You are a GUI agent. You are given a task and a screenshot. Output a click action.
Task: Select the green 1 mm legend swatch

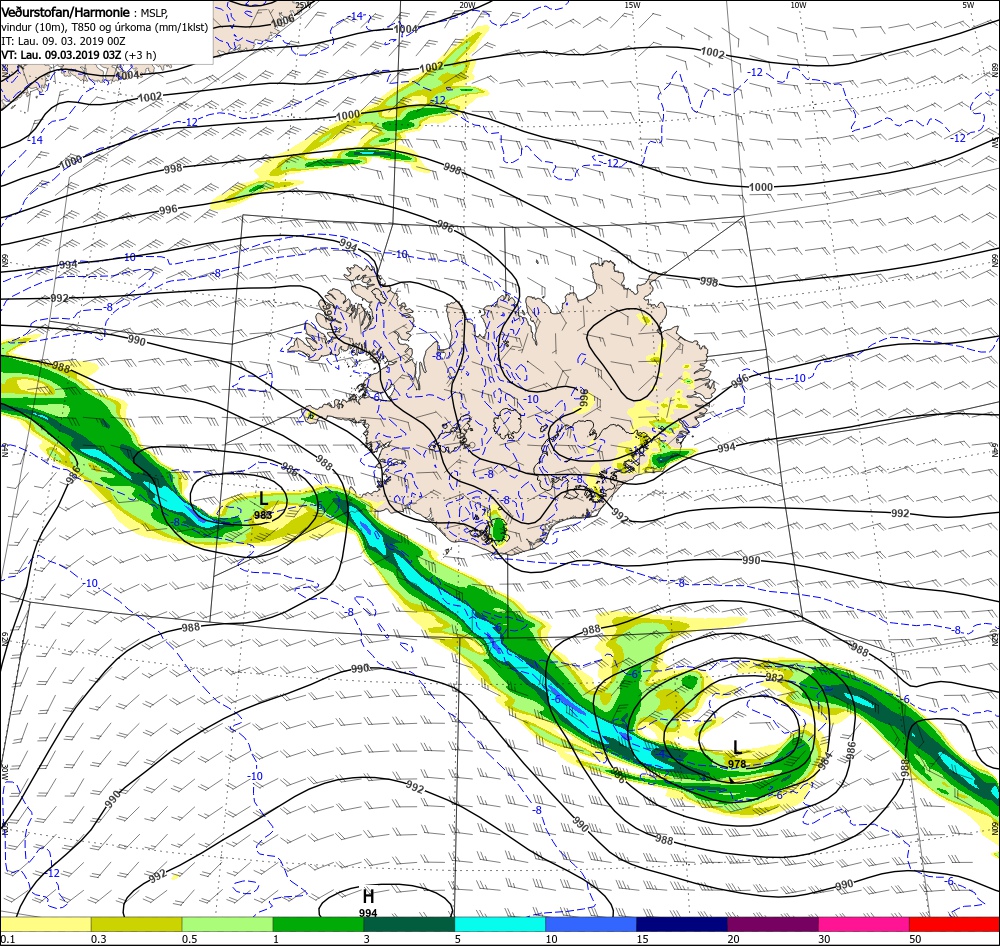(x=318, y=924)
